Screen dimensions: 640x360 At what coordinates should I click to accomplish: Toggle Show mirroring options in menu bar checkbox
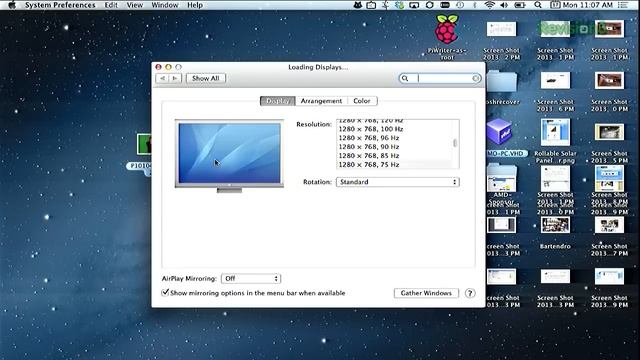coord(165,293)
